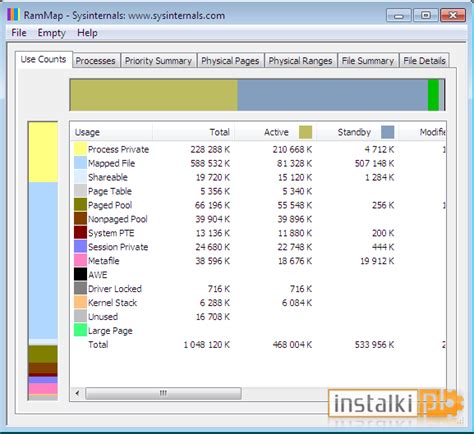Click the dark gray Driver Locked swatch

pos(80,288)
